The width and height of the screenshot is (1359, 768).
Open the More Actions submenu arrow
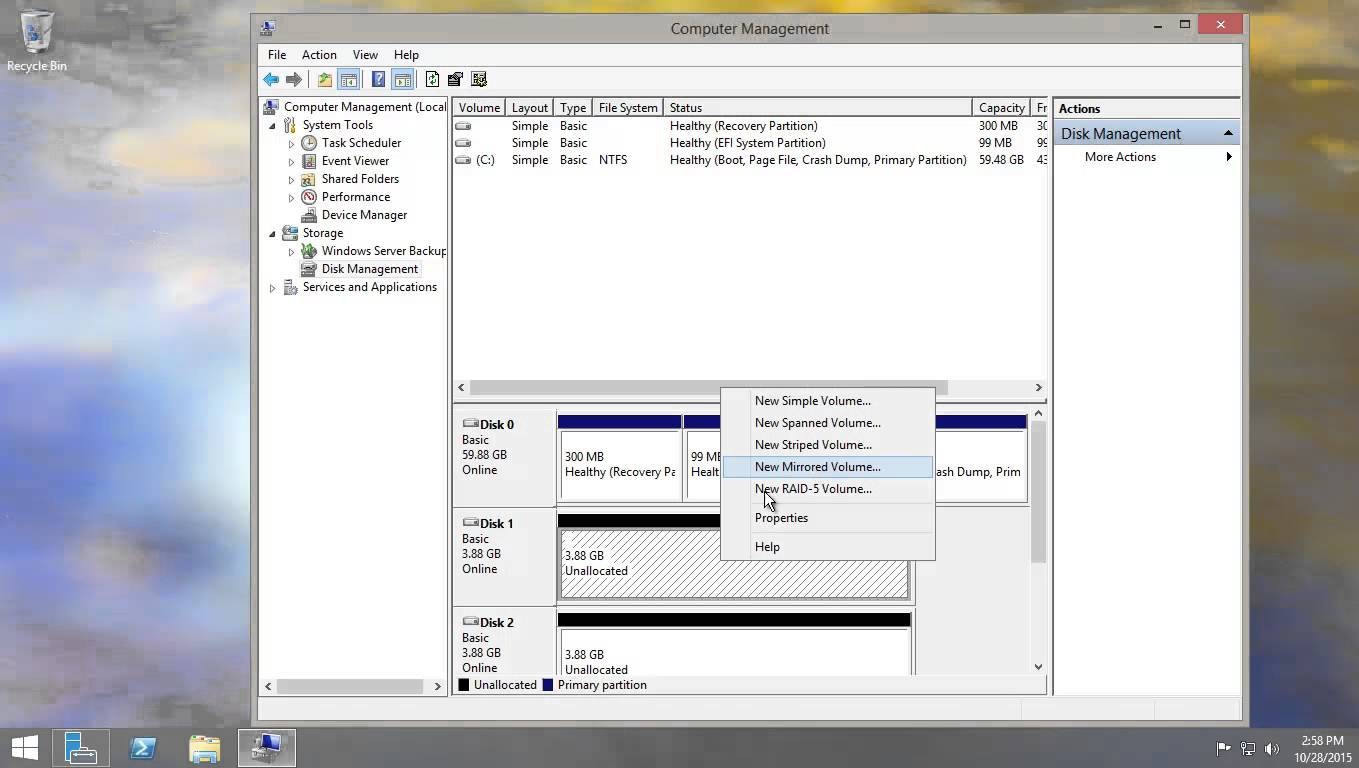click(1229, 157)
